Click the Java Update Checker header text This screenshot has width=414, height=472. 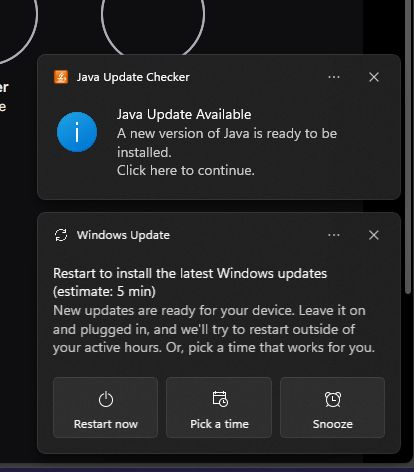[x=133, y=77]
